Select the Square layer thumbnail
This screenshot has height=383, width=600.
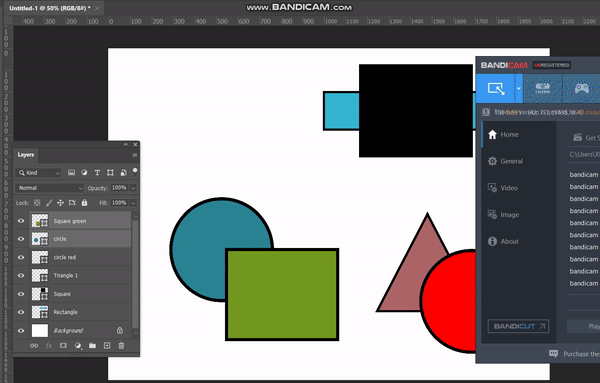[40, 294]
